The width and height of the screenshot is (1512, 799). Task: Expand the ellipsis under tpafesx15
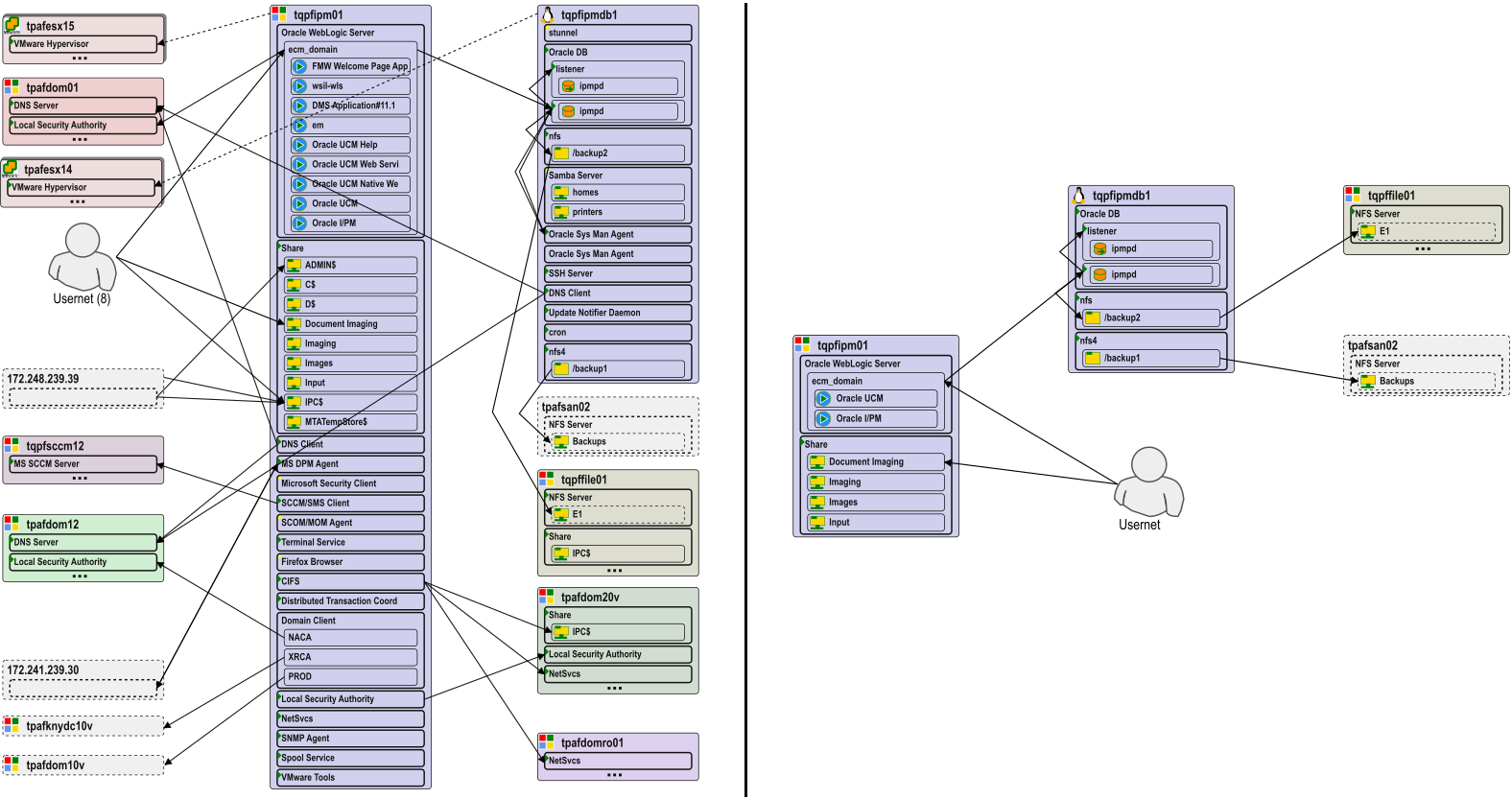[80, 59]
